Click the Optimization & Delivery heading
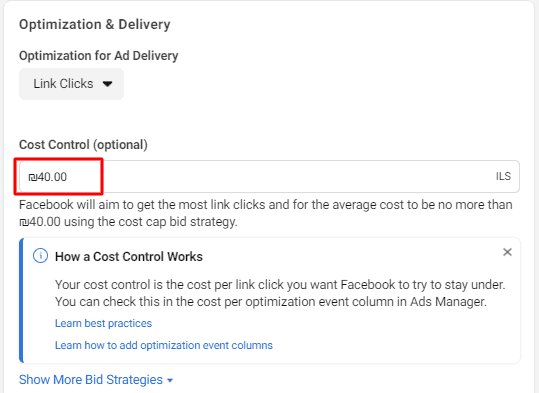Screen dimensions: 539x393 [x=95, y=24]
